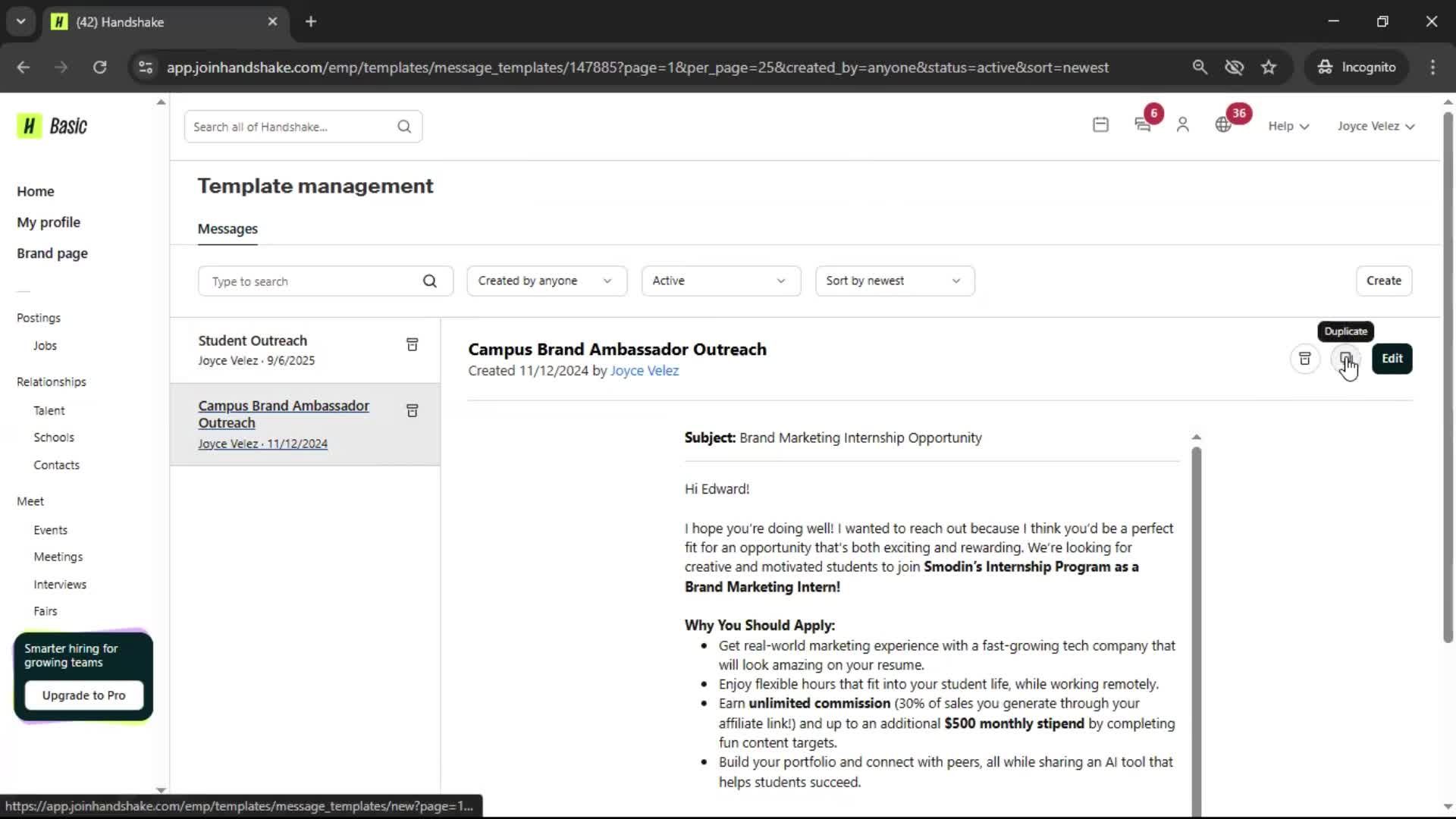Open the person profile icon in header

(1182, 125)
